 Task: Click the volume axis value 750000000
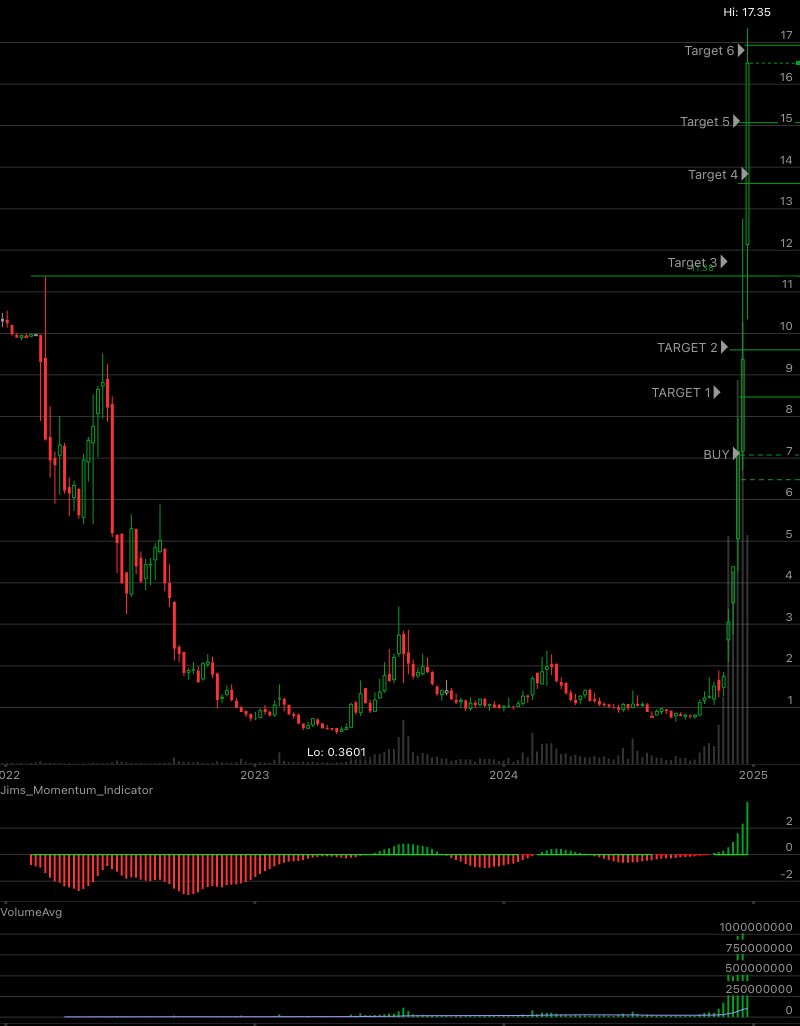(759, 948)
